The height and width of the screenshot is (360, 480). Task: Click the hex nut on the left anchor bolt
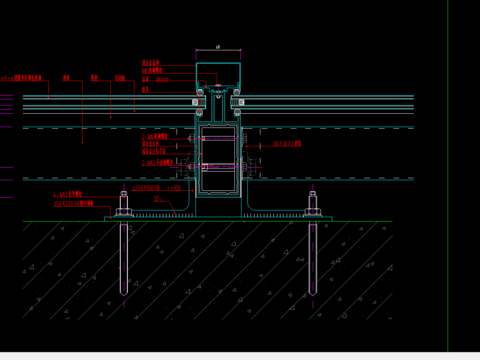124,212
